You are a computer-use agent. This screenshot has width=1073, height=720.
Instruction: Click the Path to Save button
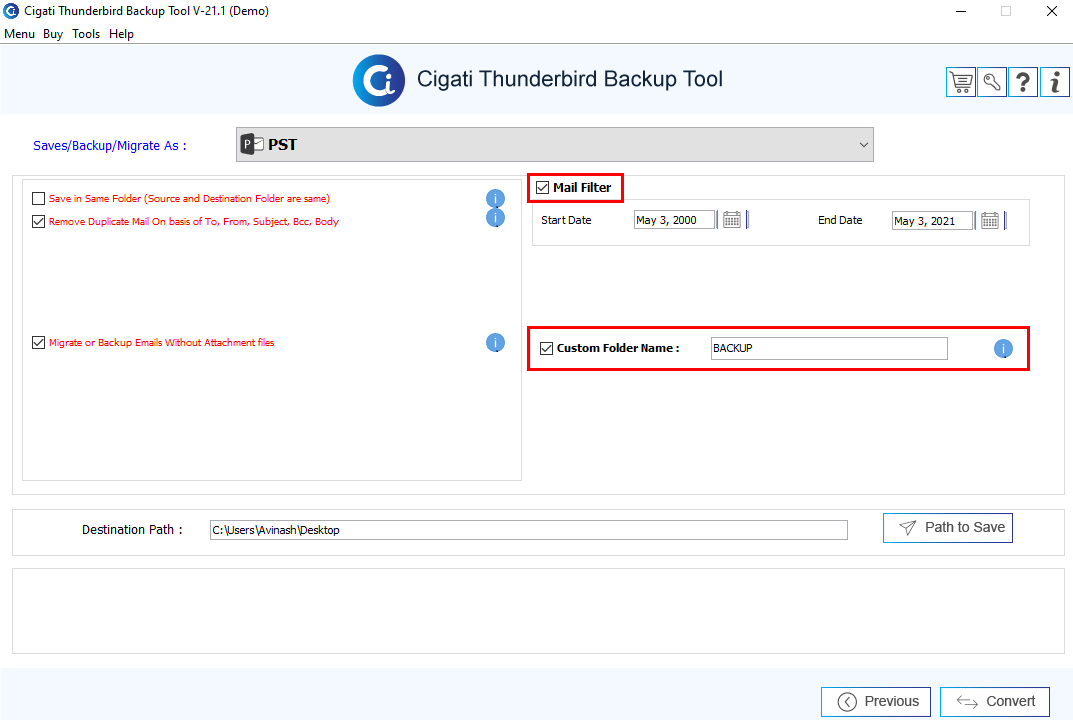pos(948,528)
